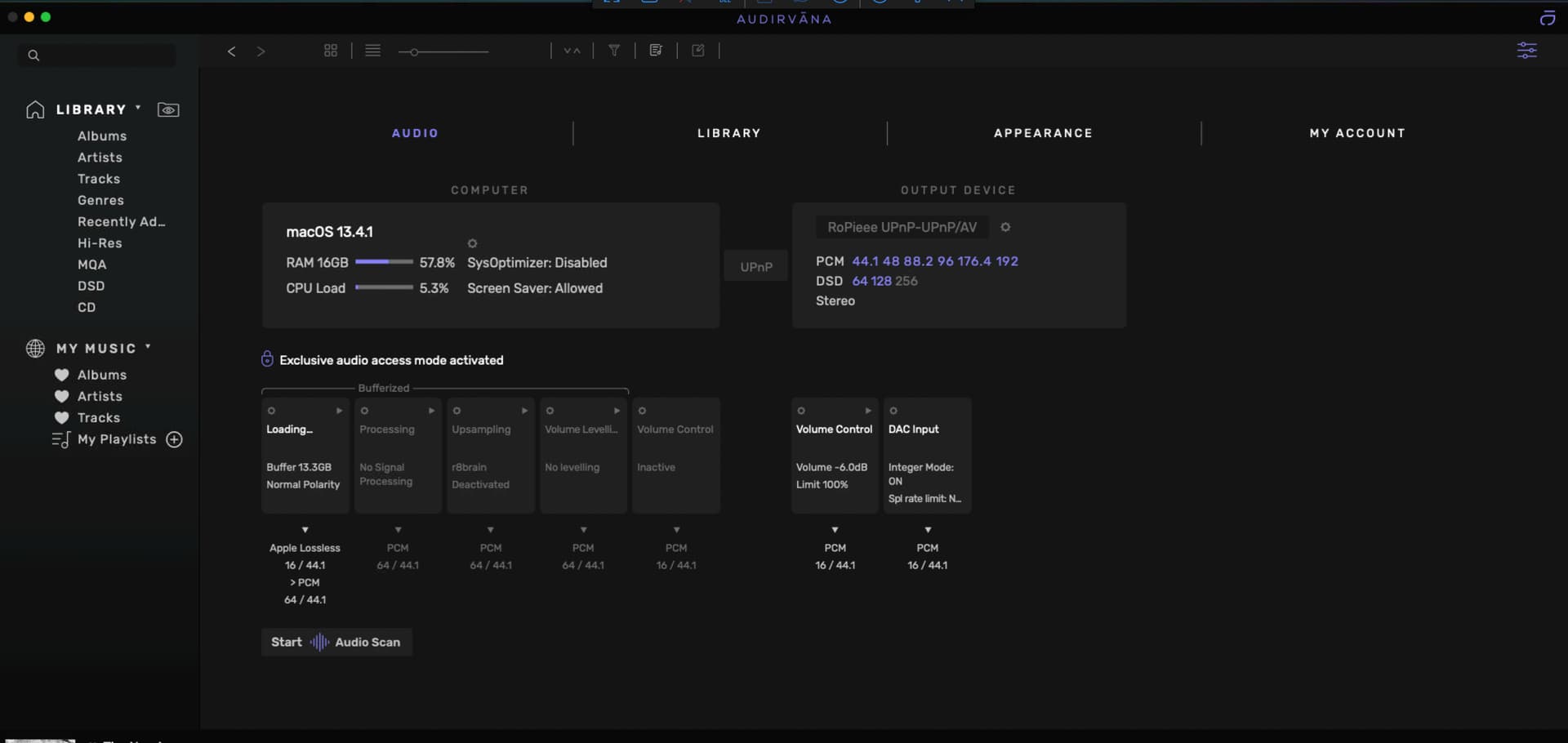The width and height of the screenshot is (1568, 743).
Task: Open Upsampling stage gear settings
Action: (x=457, y=411)
